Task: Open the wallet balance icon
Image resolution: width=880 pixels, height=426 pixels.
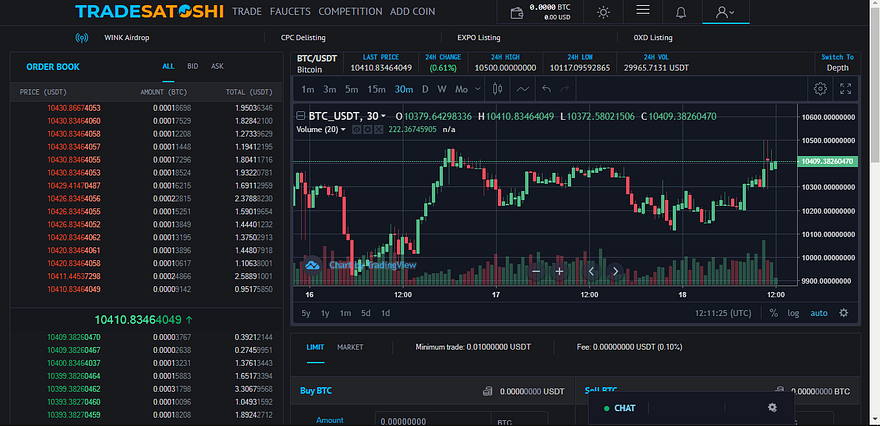Action: pyautogui.click(x=517, y=12)
